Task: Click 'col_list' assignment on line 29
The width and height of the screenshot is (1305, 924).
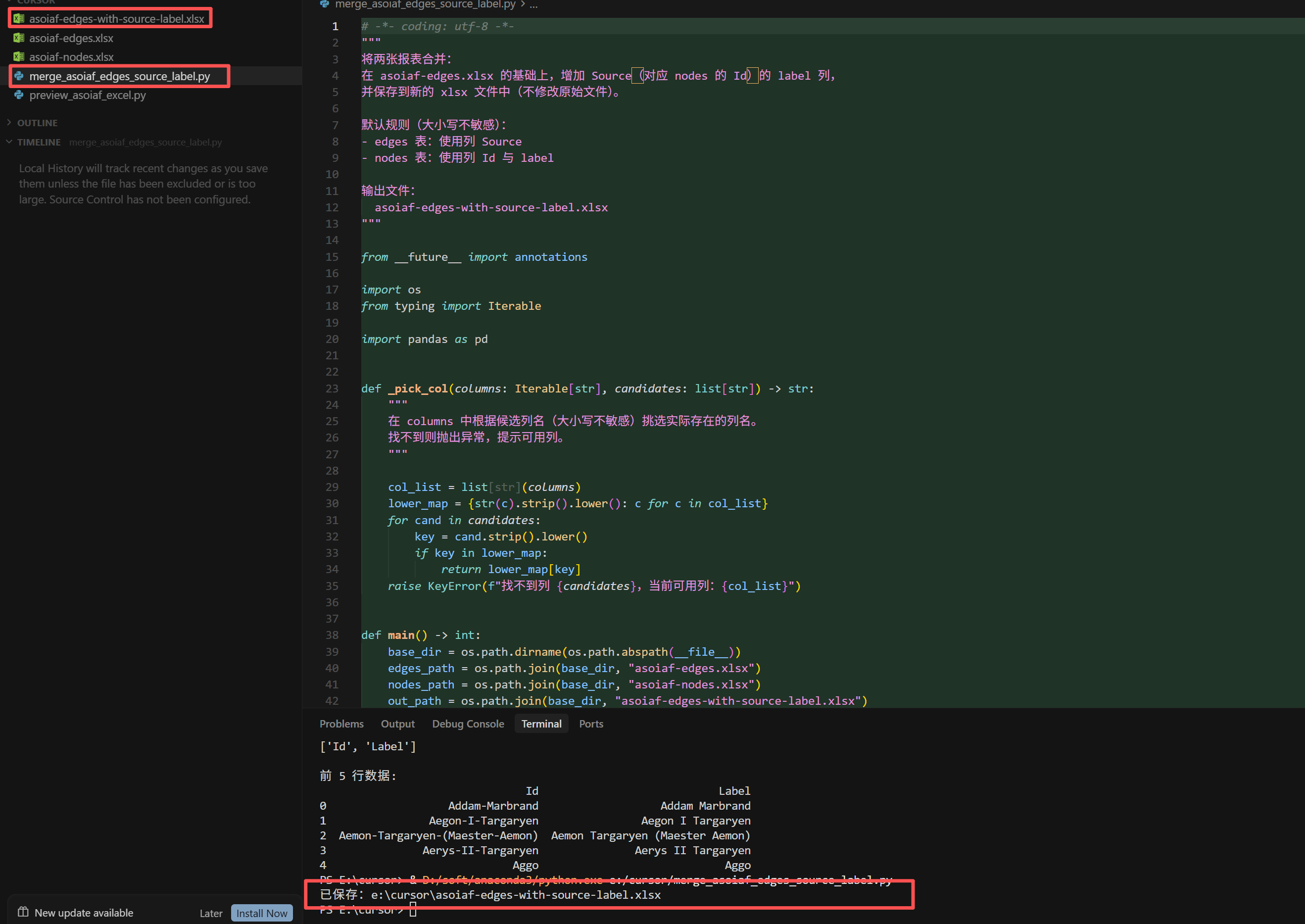Action: pyautogui.click(x=414, y=487)
